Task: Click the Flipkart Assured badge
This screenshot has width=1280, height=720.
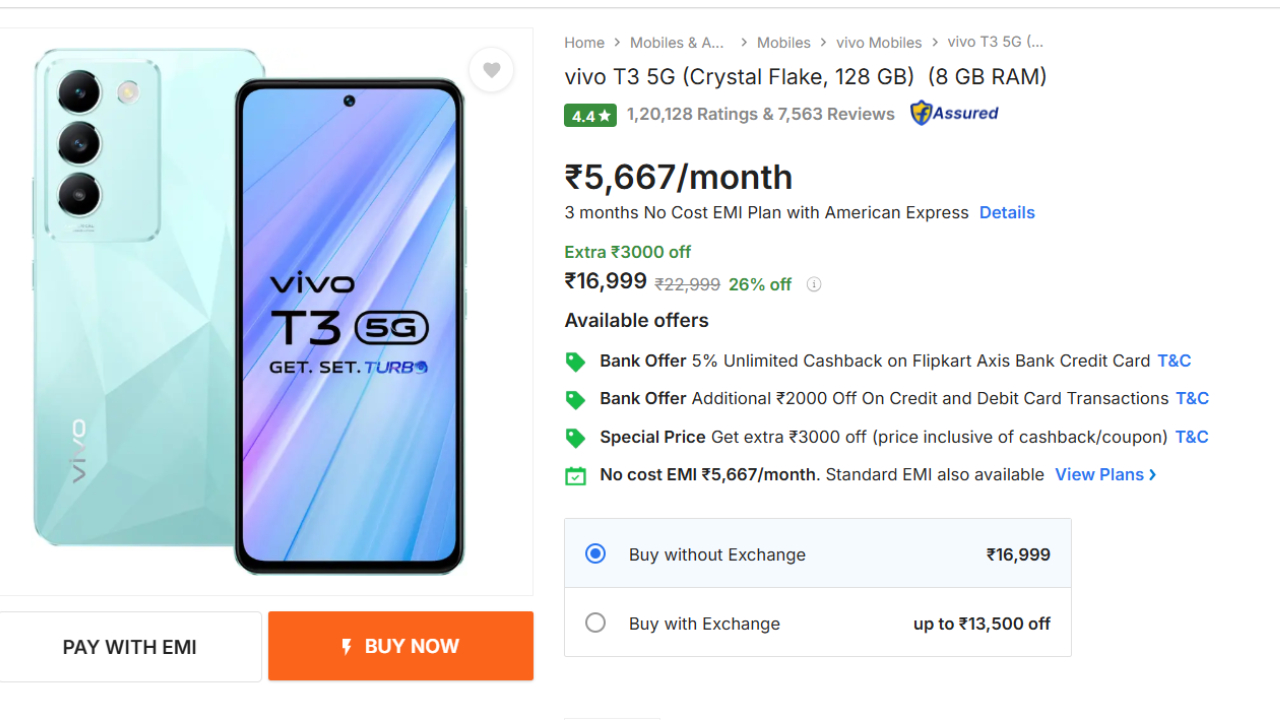Action: 954,113
